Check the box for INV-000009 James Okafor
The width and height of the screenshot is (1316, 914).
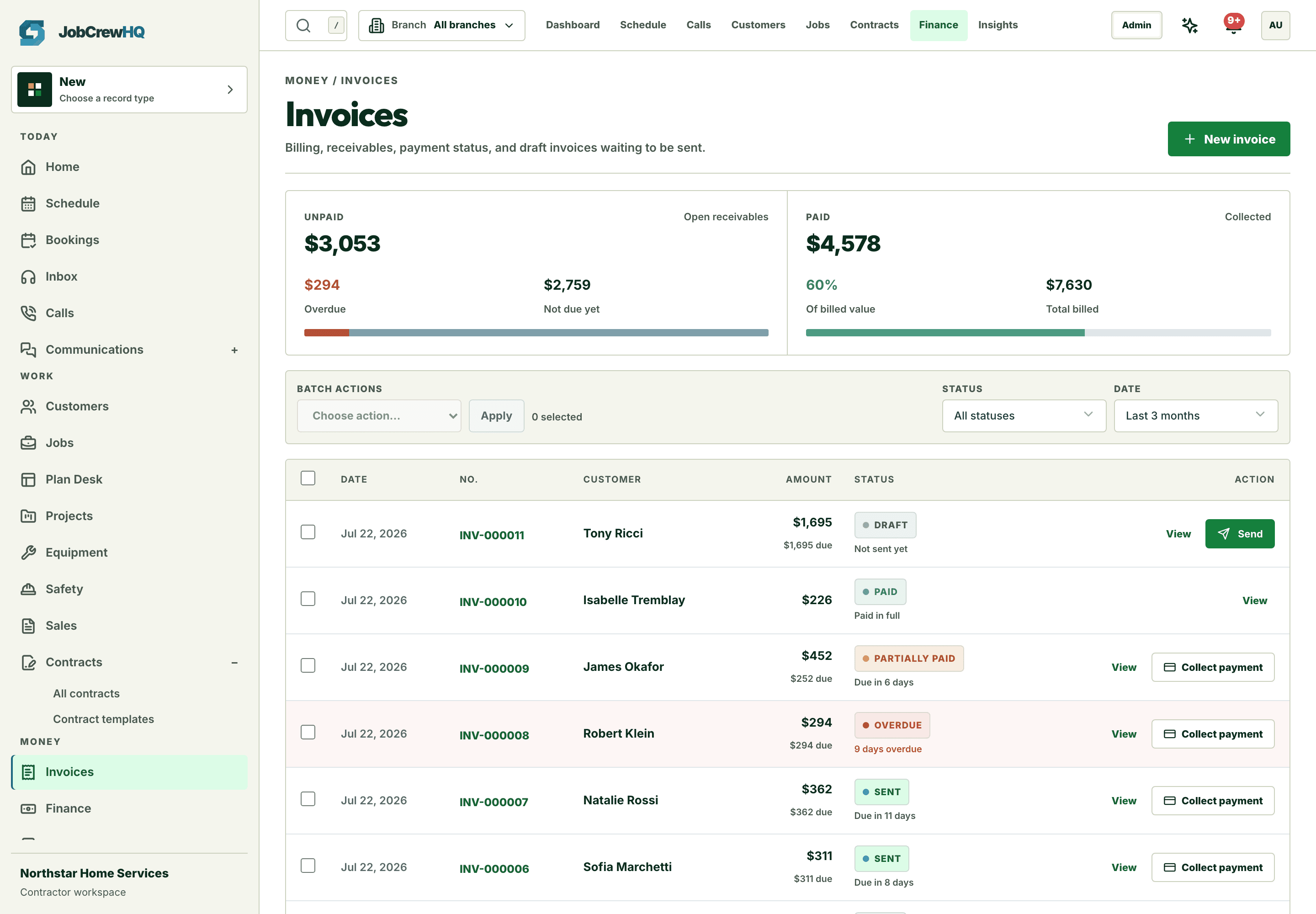(x=308, y=665)
